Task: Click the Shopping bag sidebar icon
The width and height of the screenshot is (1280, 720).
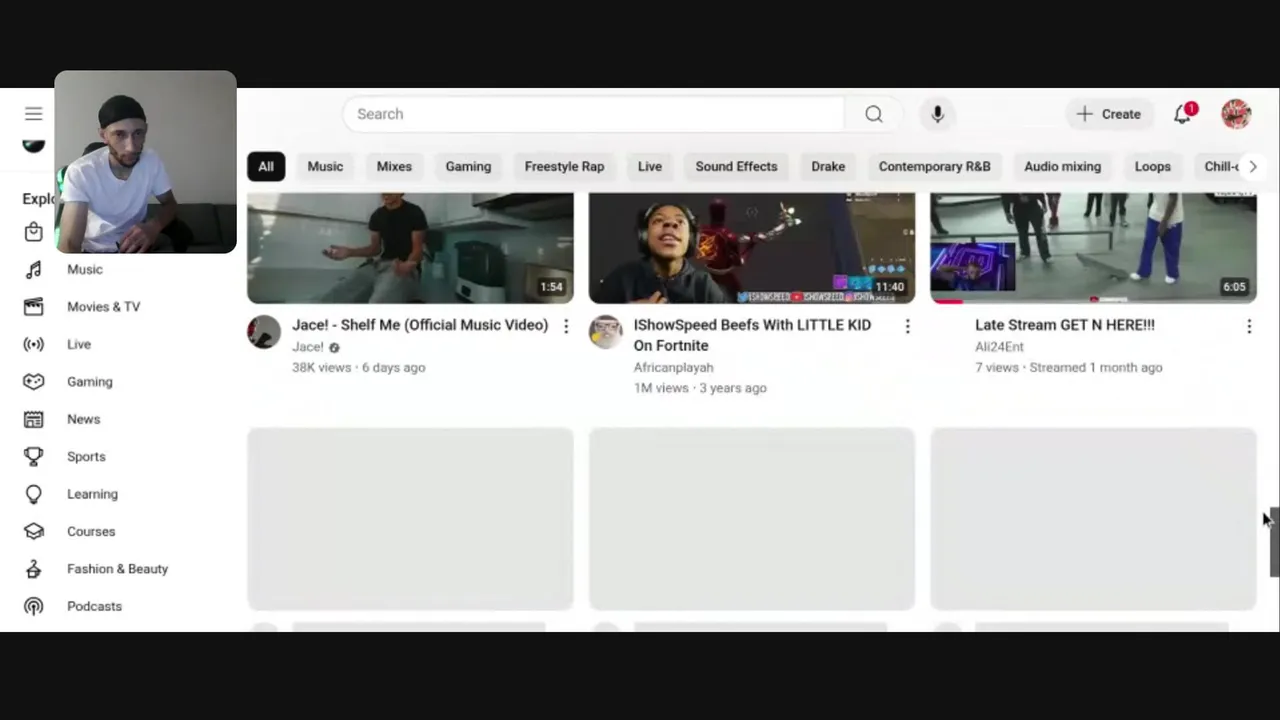Action: pyautogui.click(x=33, y=232)
